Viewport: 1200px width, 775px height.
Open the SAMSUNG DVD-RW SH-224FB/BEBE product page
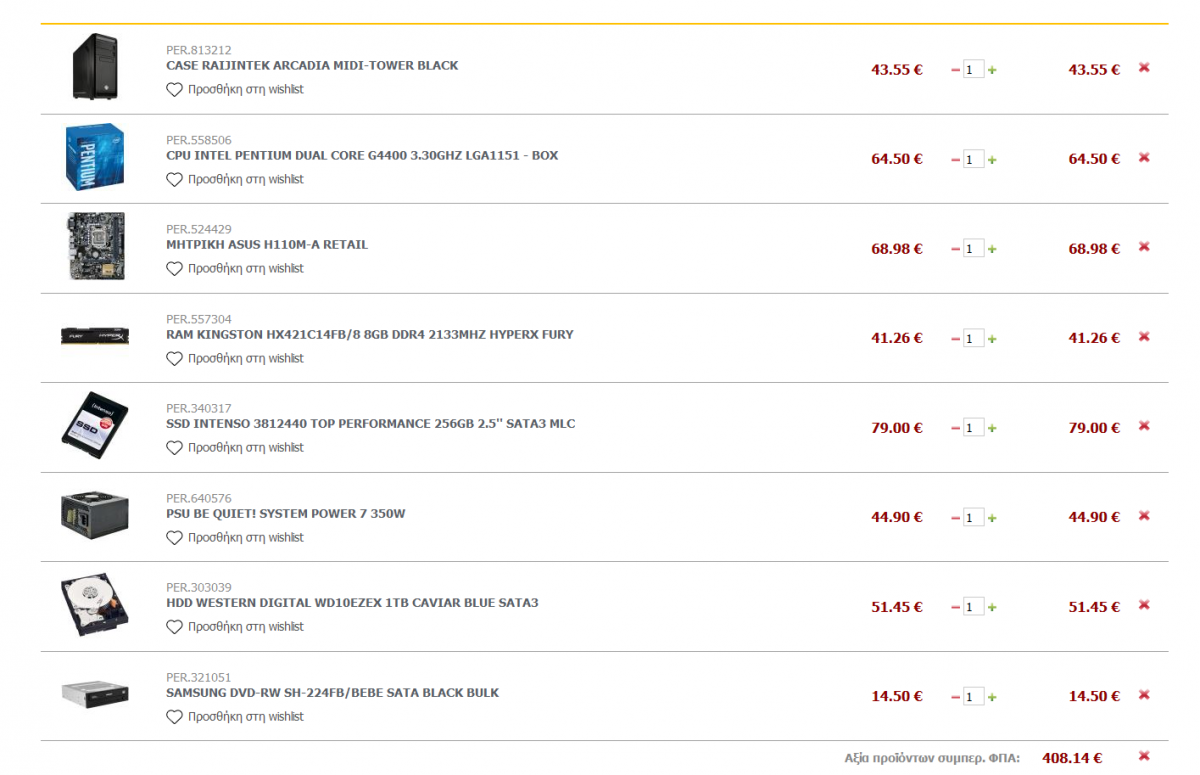click(332, 692)
